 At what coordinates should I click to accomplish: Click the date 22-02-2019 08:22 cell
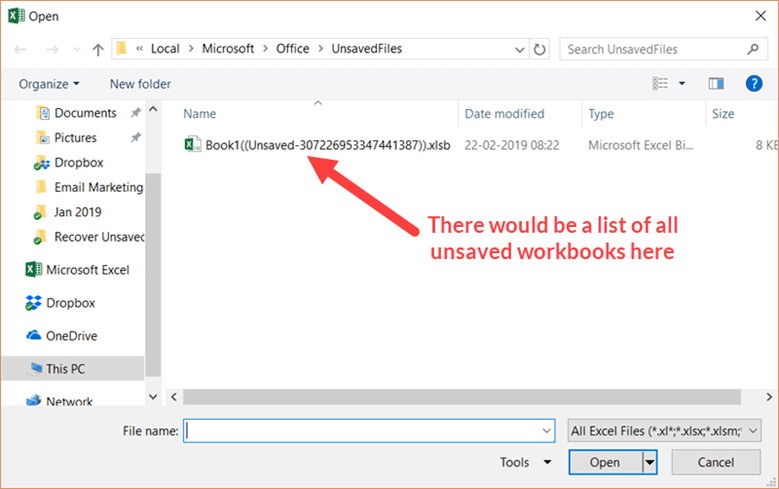tap(512, 145)
